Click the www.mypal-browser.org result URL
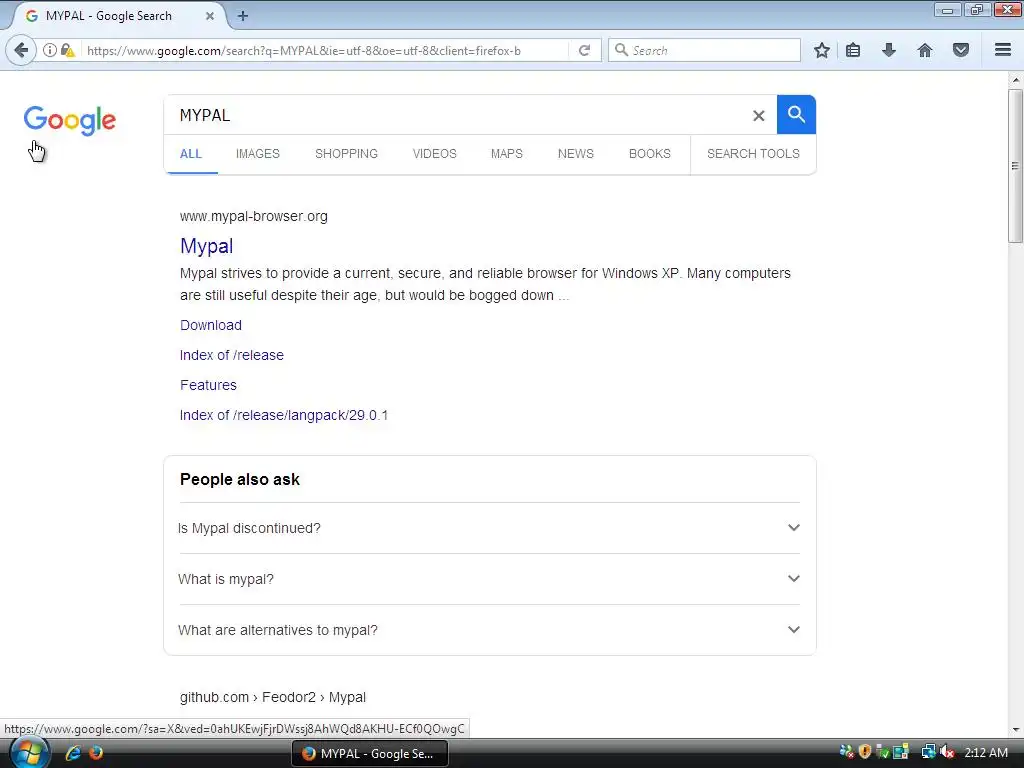Image resolution: width=1024 pixels, height=768 pixels. tap(254, 216)
